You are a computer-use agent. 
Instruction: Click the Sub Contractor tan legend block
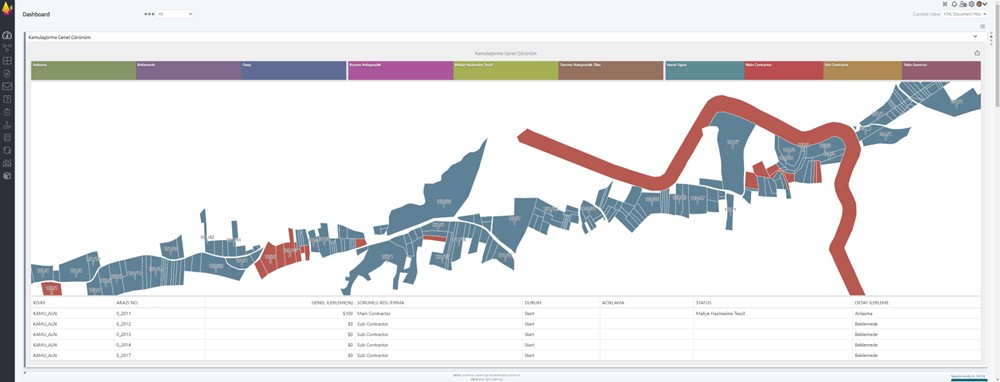(863, 70)
